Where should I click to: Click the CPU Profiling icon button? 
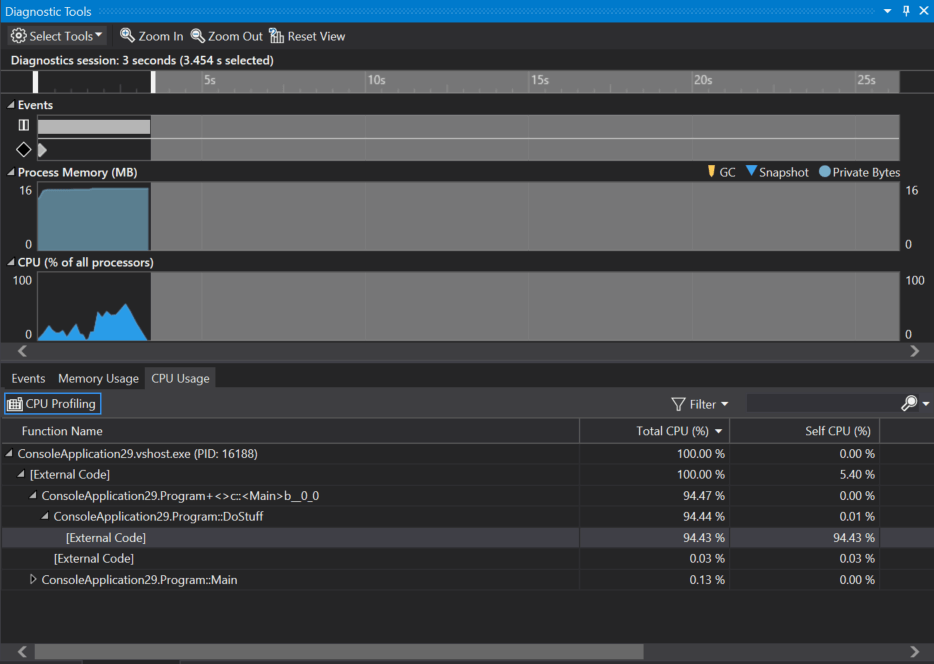15,403
